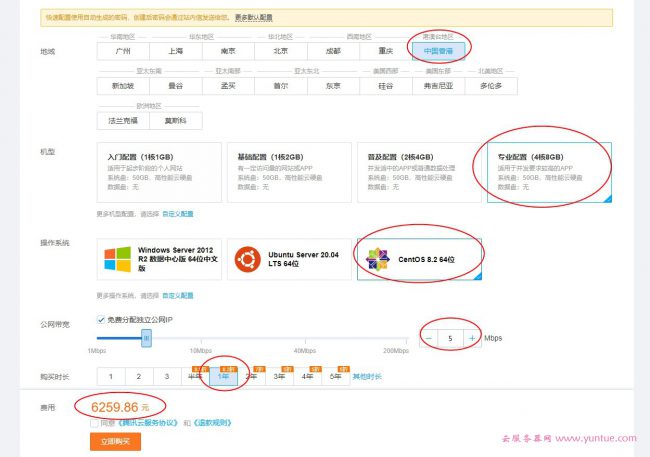Select the 1年 purchase duration tab
This screenshot has height=457, width=650.
223,377
